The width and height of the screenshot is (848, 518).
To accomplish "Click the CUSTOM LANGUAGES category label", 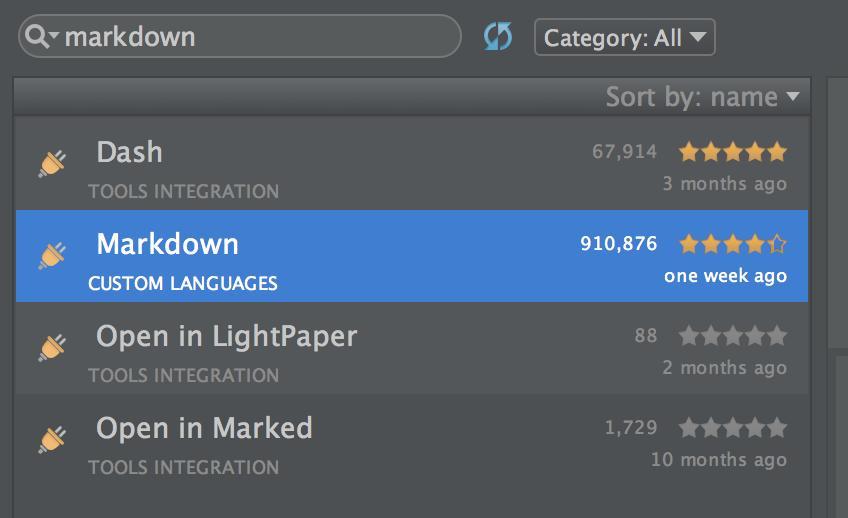I will (183, 283).
